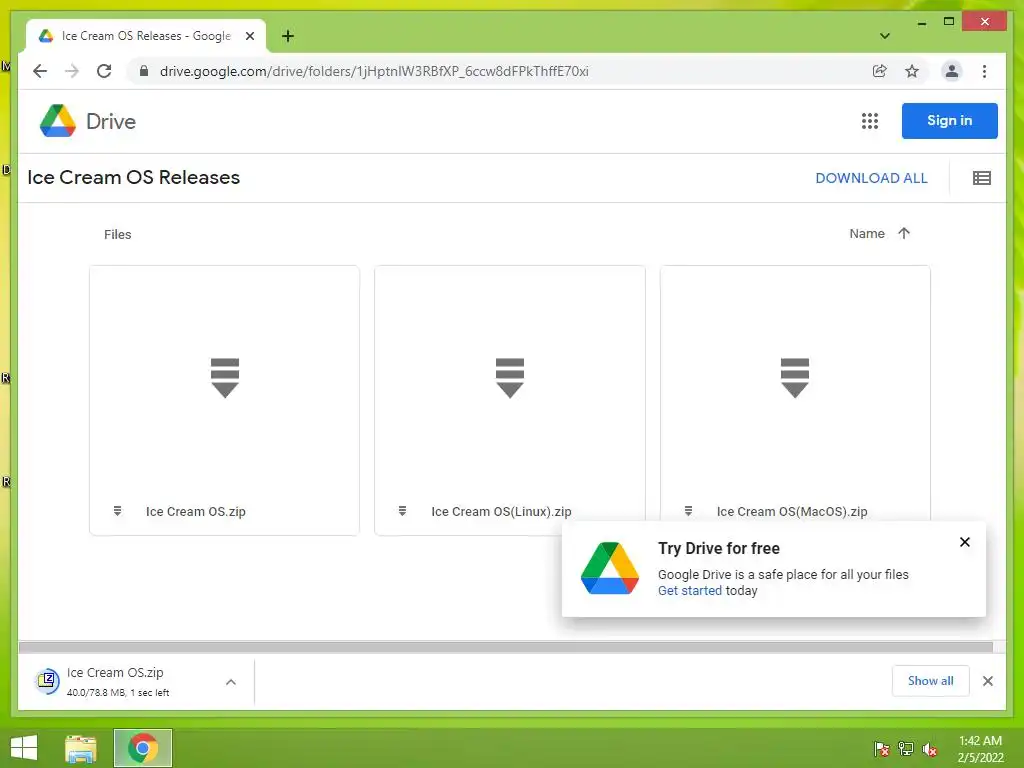Expand download options chevron for Ice Cream OS.zip
The width and height of the screenshot is (1024, 768).
pos(231,682)
